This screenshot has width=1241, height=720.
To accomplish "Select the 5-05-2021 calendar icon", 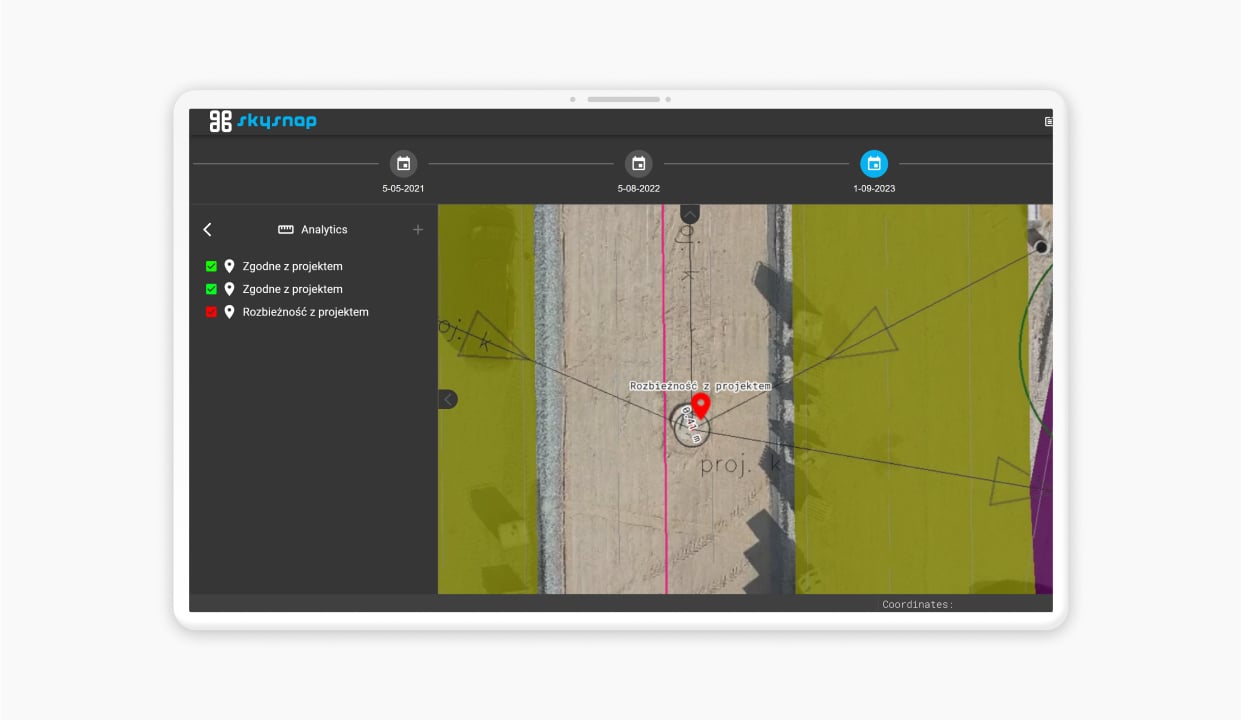I will tap(404, 163).
